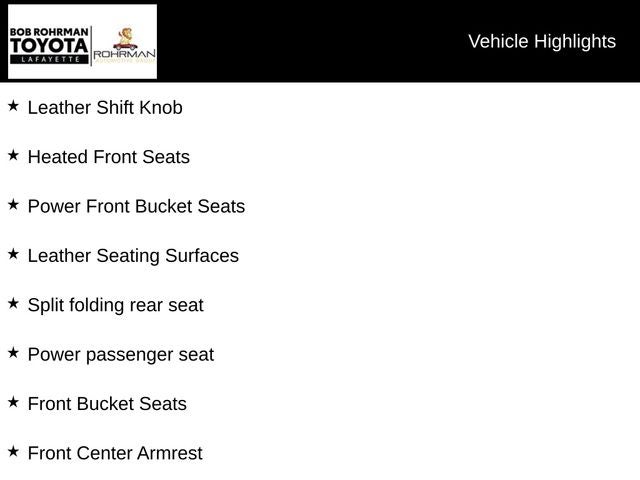Click the star beside Leather Shift Knob
This screenshot has width=640, height=480.
(13, 105)
